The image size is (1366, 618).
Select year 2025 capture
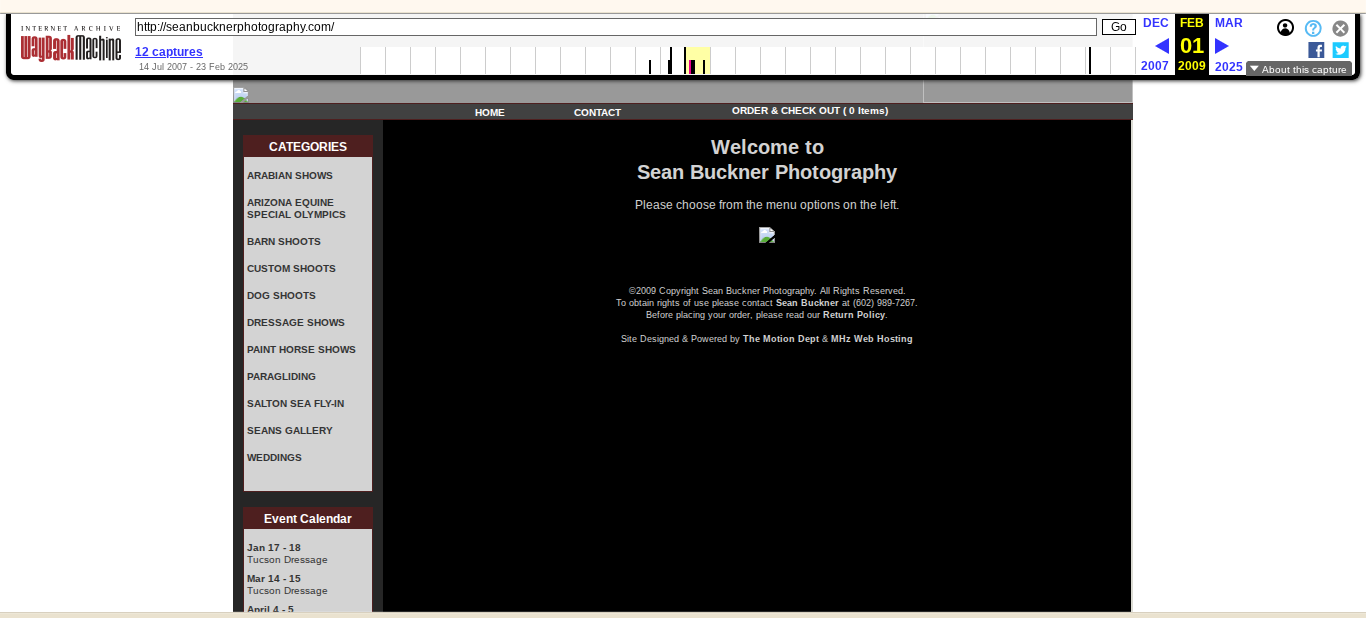pos(1228,66)
